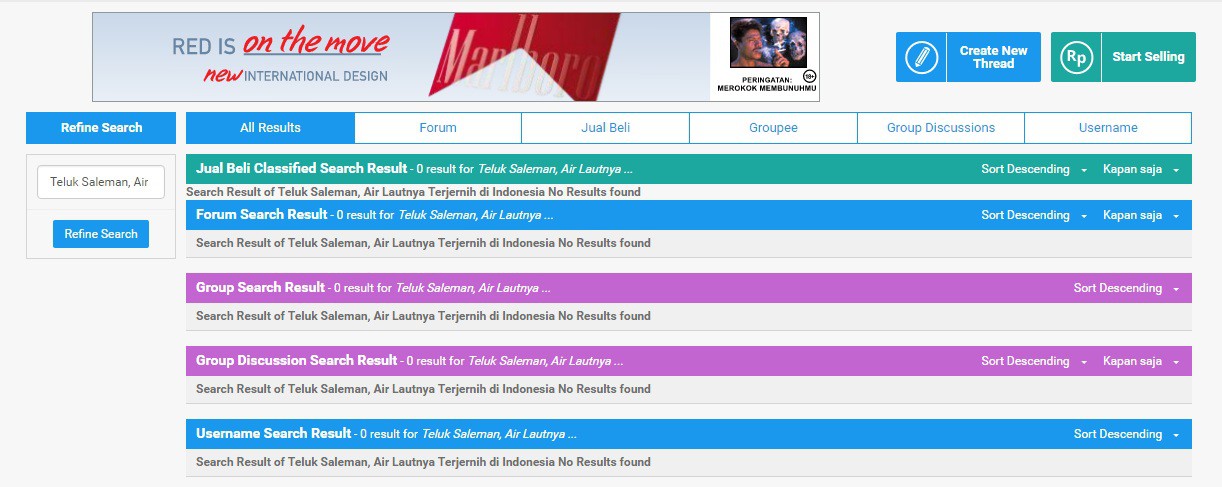
Task: Click the Group Search Result heading
Action: 261,287
